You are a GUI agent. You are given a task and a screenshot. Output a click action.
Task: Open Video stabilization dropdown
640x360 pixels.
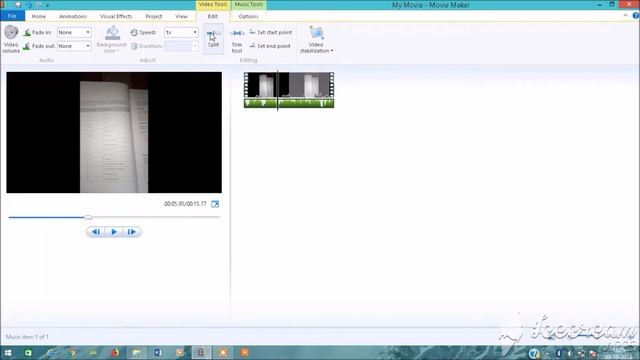[x=316, y=40]
